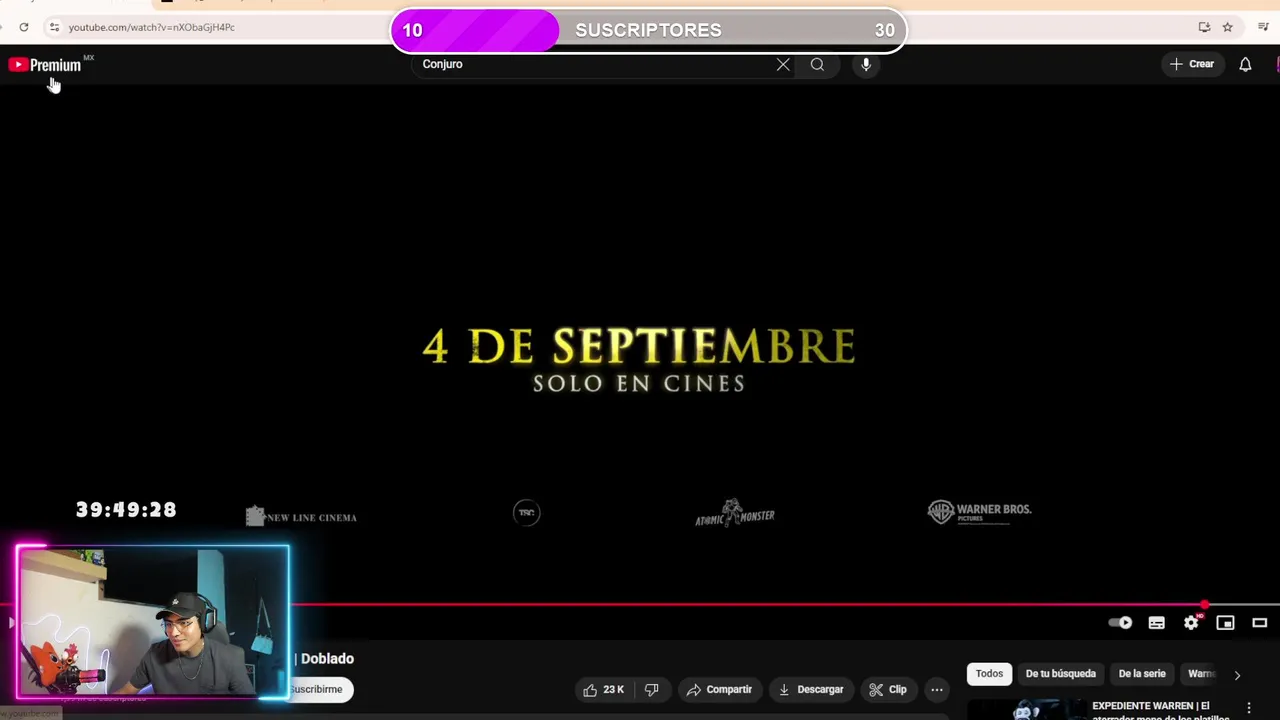This screenshot has height=720, width=1280.
Task: Select the De tu búsqueda chip
Action: 1061,674
